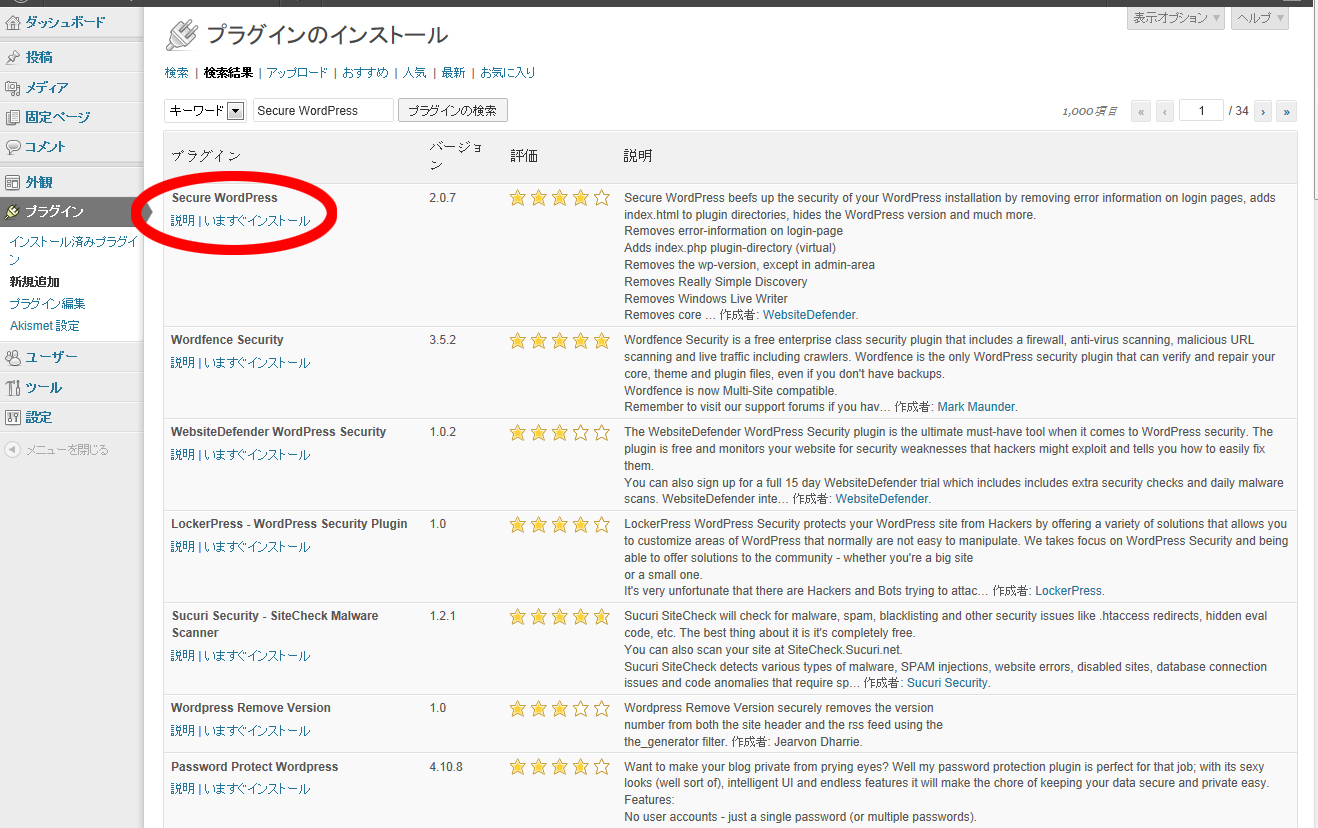Screen dimensions: 1318x828
Task: Switch to おすすめ tab link
Action: tap(365, 73)
